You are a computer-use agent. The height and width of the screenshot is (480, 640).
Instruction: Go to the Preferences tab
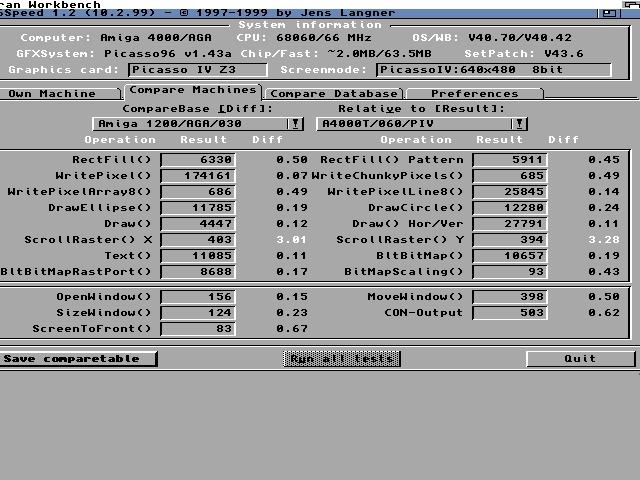(475, 93)
